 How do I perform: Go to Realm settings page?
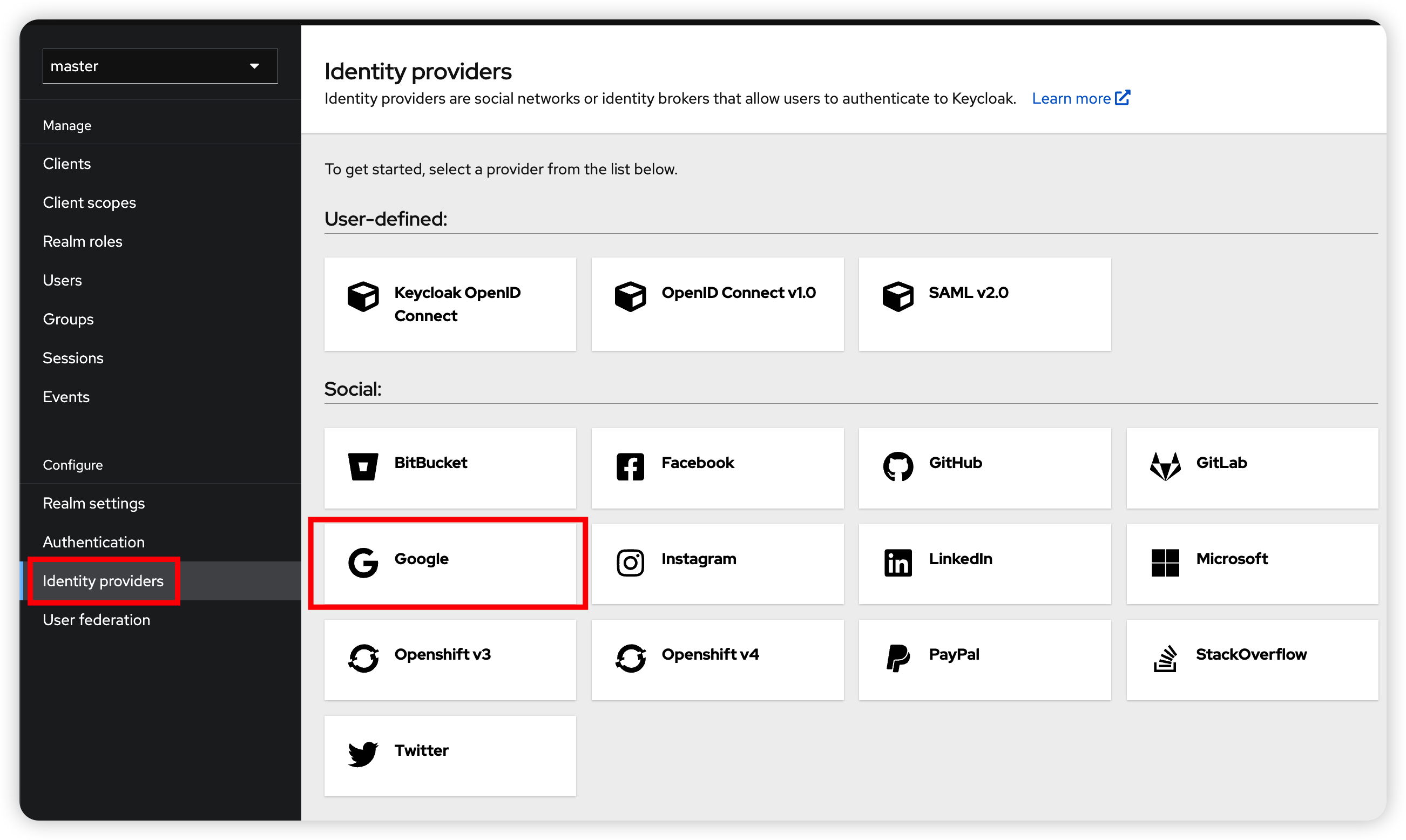click(94, 503)
